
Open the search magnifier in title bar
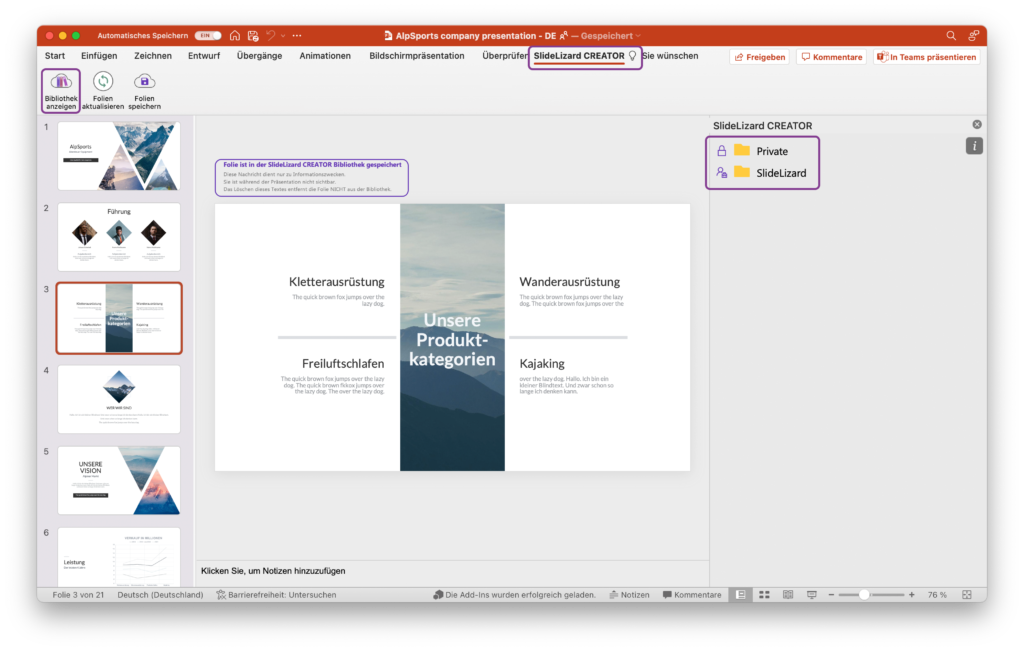coord(951,36)
